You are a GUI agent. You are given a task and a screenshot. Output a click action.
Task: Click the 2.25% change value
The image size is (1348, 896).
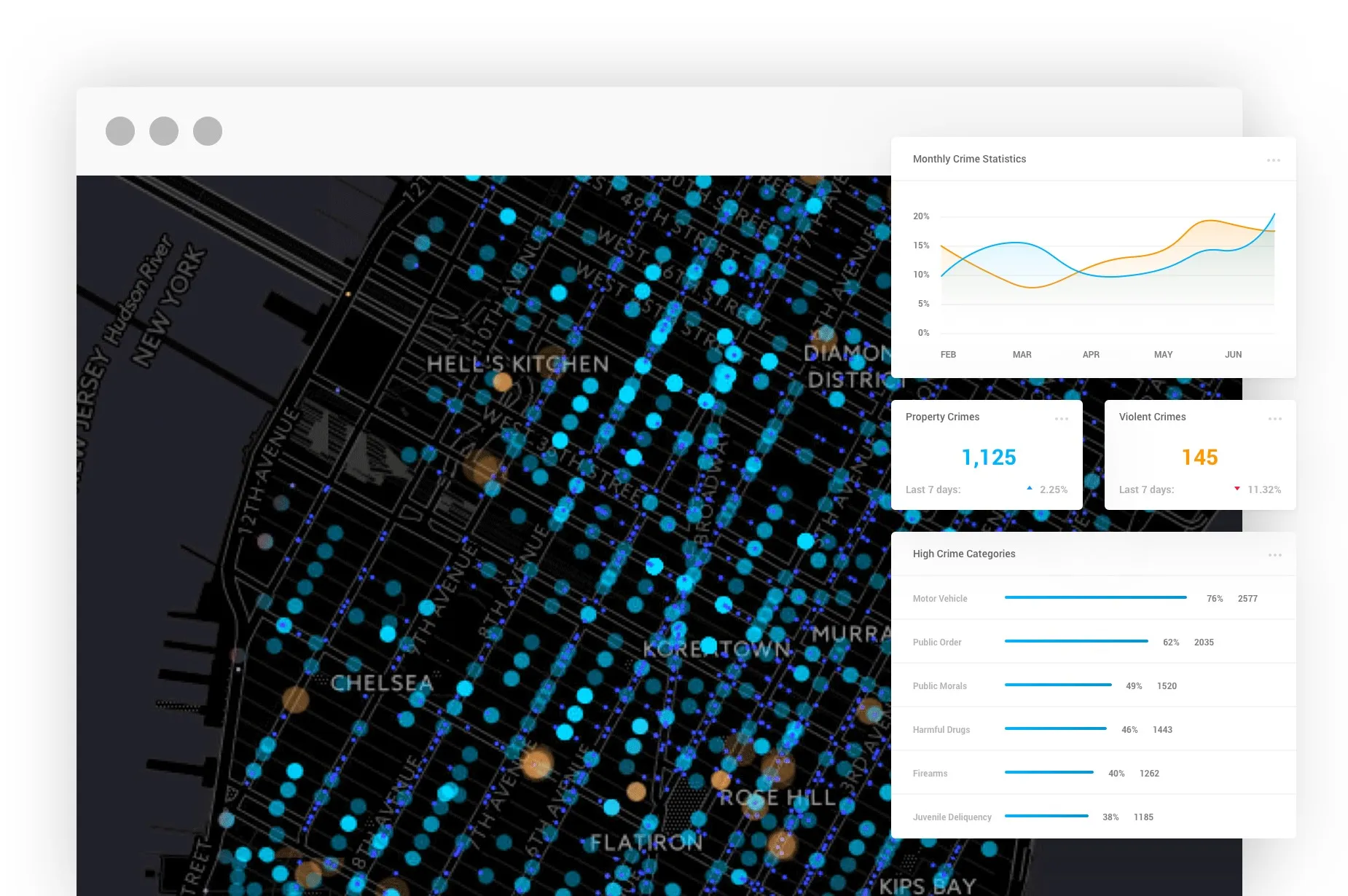pos(1054,490)
